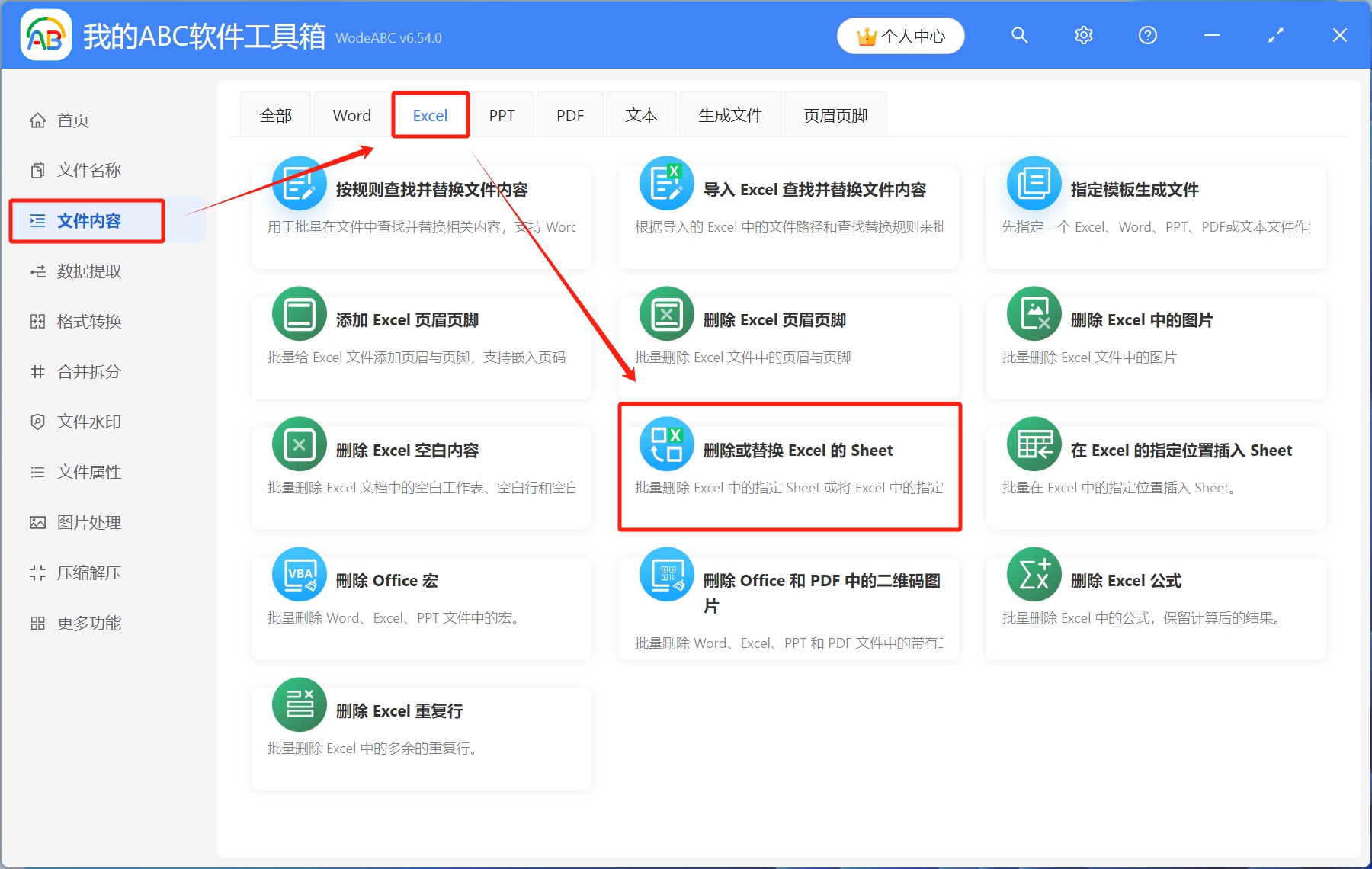Open settings via the gear icon

pos(1083,36)
